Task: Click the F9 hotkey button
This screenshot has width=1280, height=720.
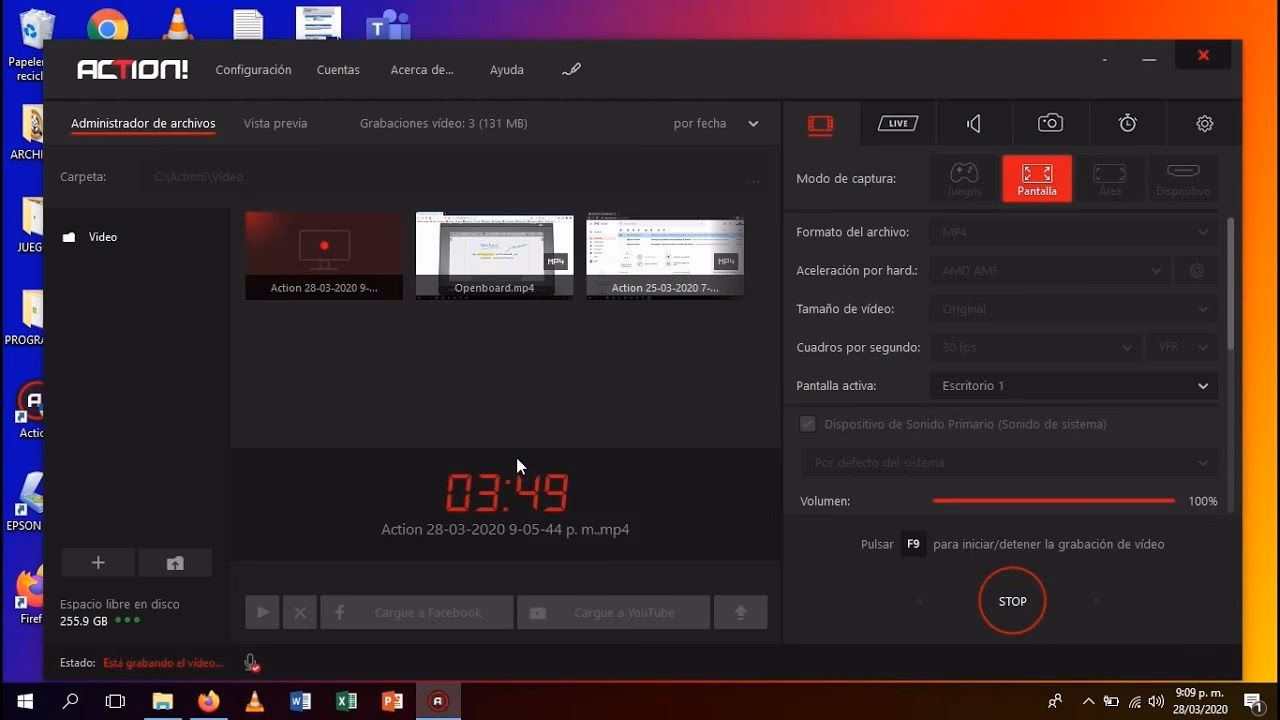Action: click(x=913, y=544)
